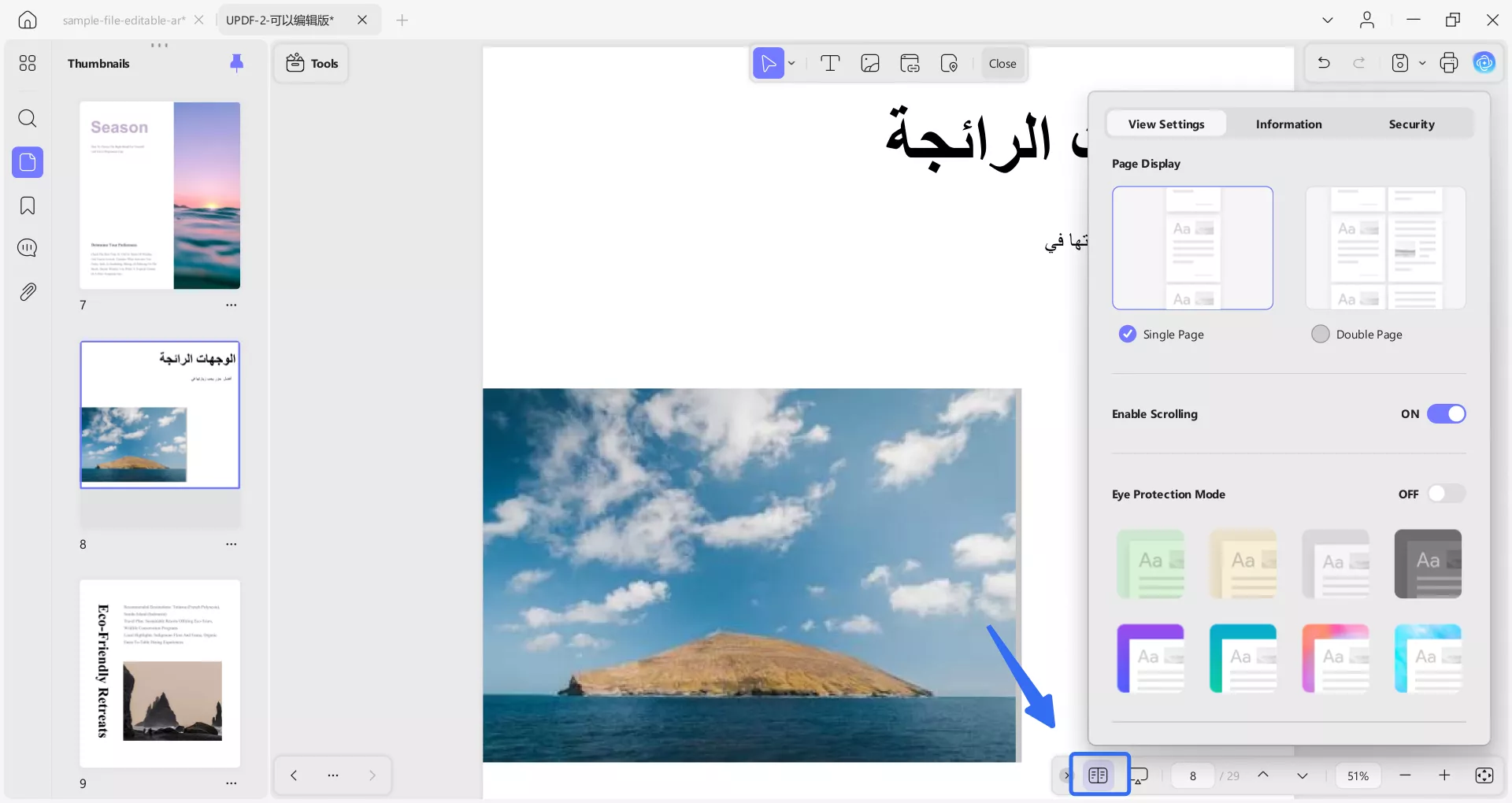The height and width of the screenshot is (803, 1512).
Task: Choose the light gray eye protection theme
Action: [1336, 564]
